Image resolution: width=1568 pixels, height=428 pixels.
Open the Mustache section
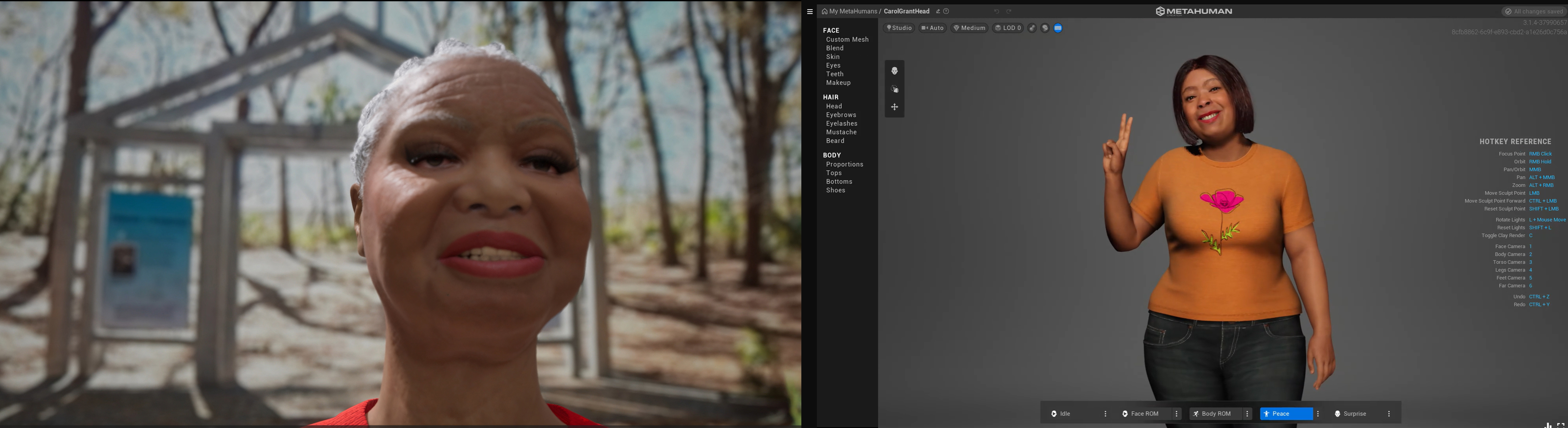[x=841, y=132]
